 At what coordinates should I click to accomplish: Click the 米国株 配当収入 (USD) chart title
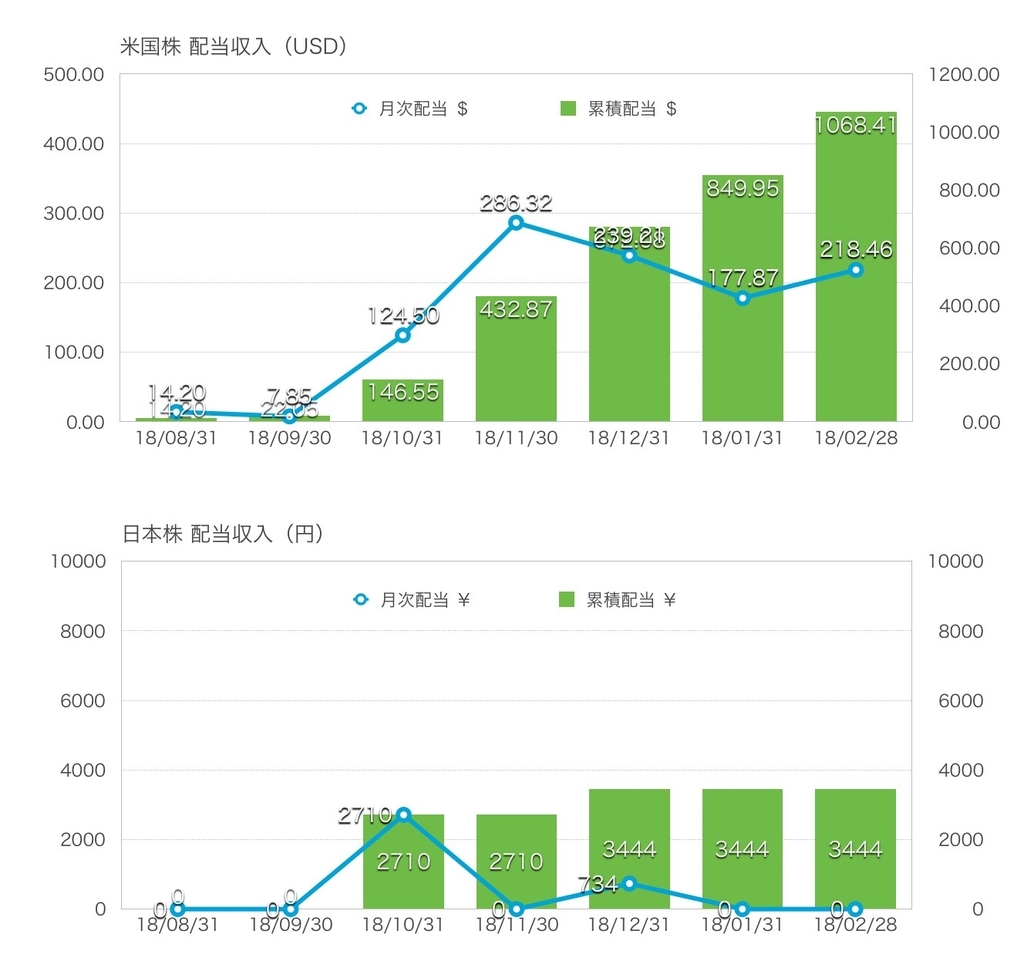click(233, 46)
